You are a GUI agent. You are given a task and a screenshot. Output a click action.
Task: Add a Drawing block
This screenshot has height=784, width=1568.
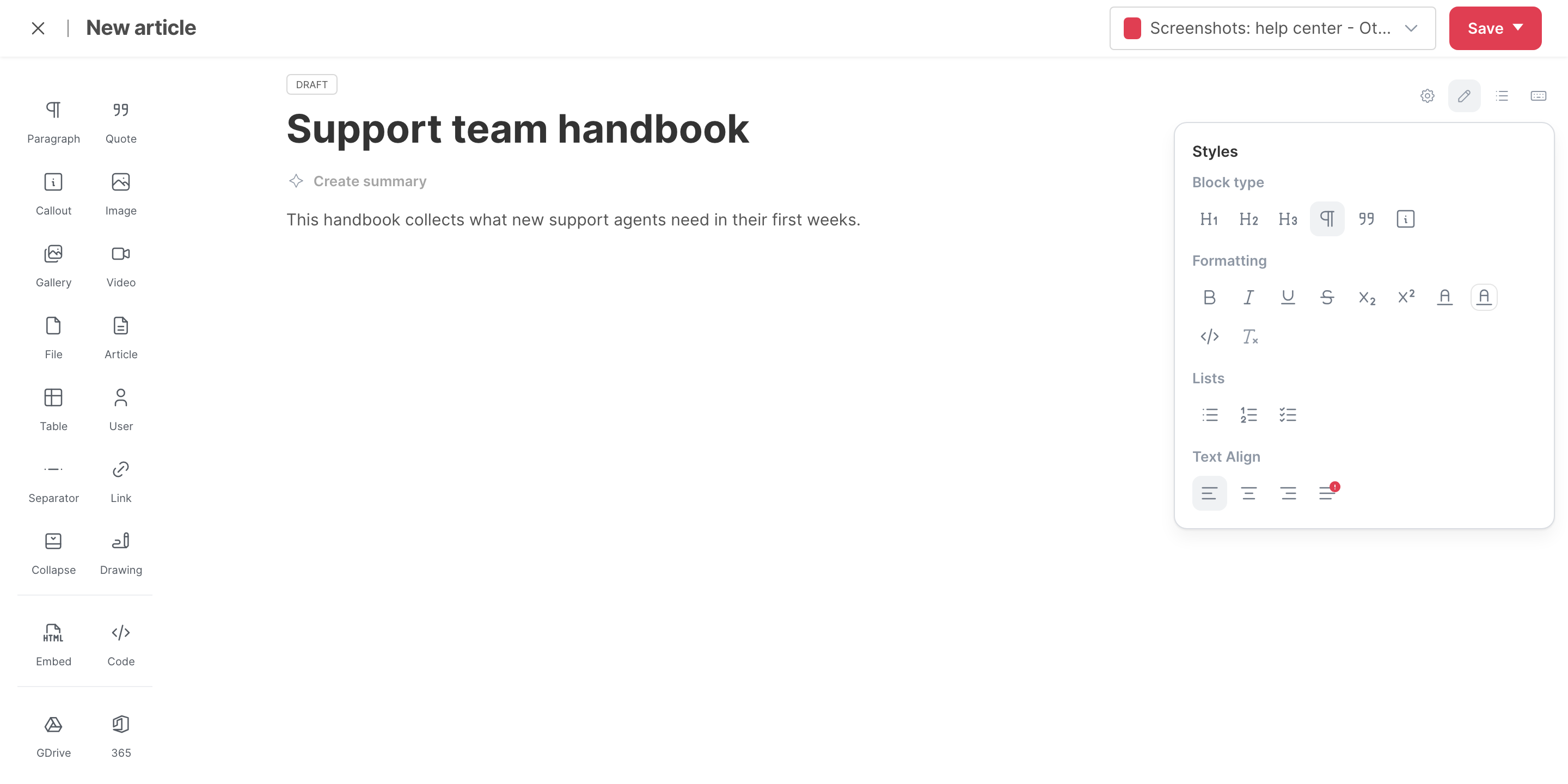[x=120, y=553]
